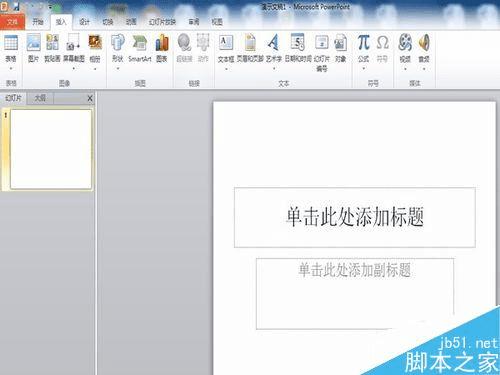500x375 pixels.
Task: Select the Slides (幻灯片) pane tab
Action: (13, 98)
